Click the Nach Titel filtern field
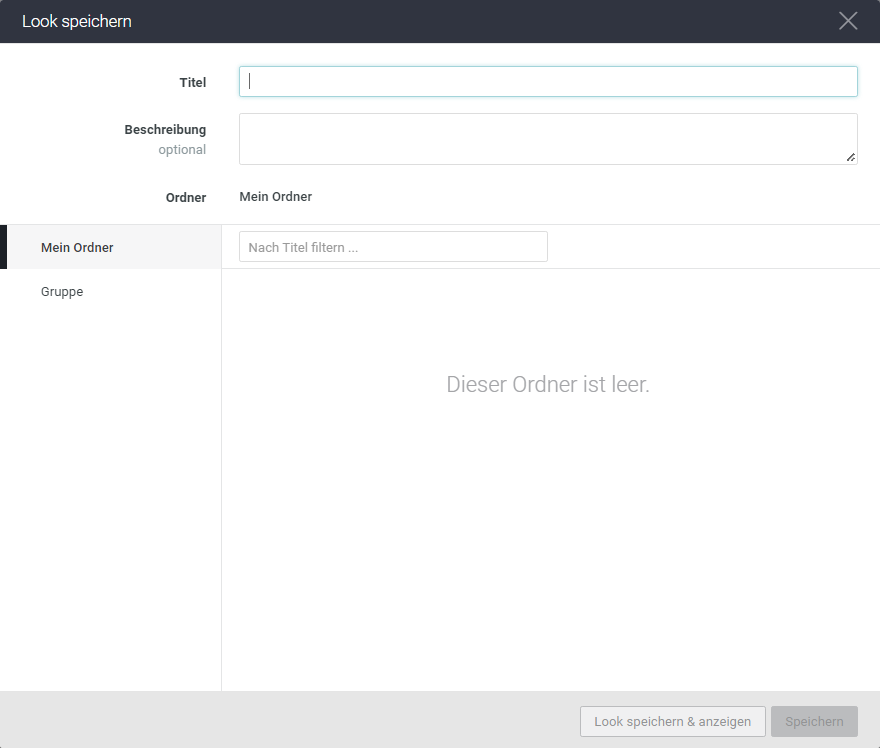880x748 pixels. click(393, 247)
